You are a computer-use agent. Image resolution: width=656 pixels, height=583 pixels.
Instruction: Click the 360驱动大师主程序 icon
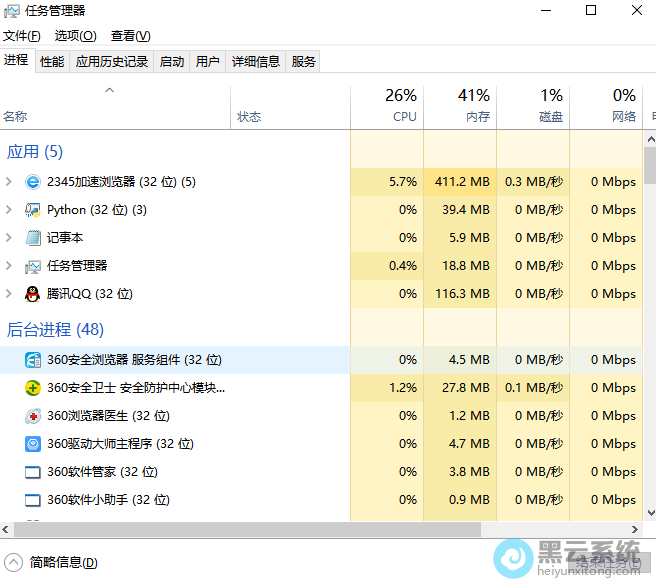(33, 444)
